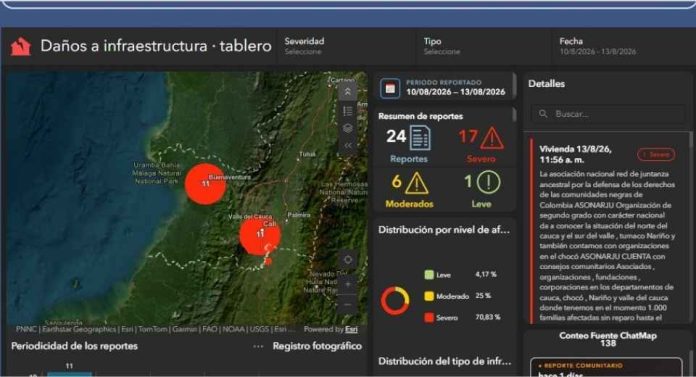
Task: Click the small red marker south of Cali
Action: (268, 262)
